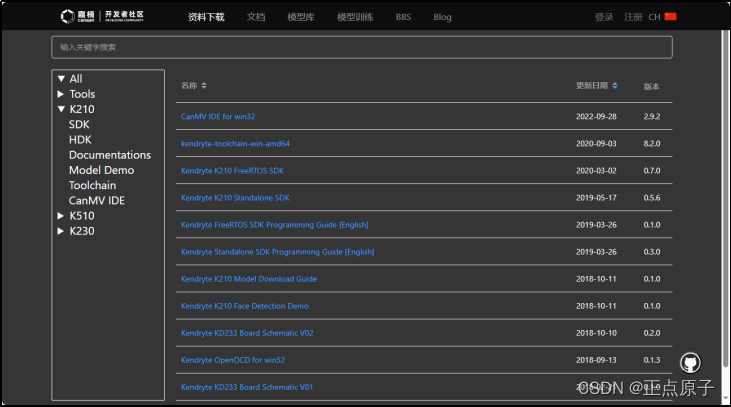Select the Tools category label
Image resolution: width=731 pixels, height=407 pixels.
click(82, 94)
